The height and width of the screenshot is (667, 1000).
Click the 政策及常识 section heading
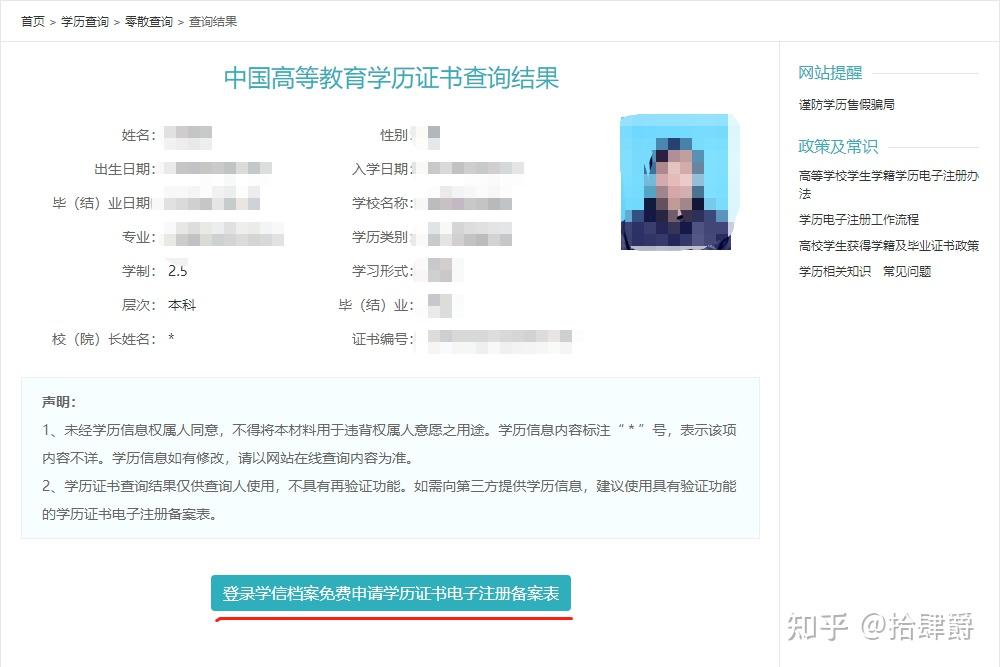tap(838, 147)
